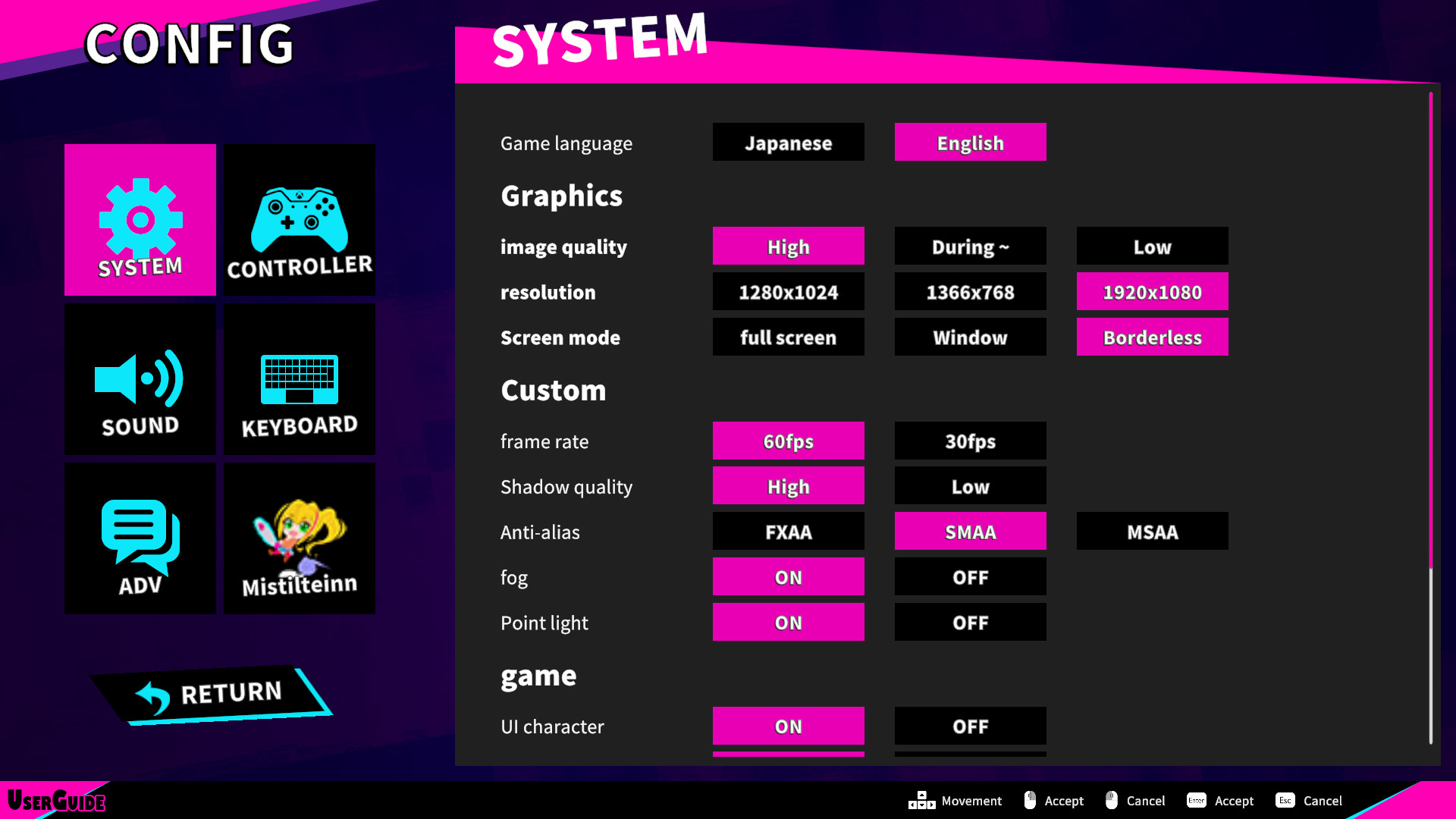Open the Mistilteinn character tile
1456x819 pixels.
coord(300,538)
